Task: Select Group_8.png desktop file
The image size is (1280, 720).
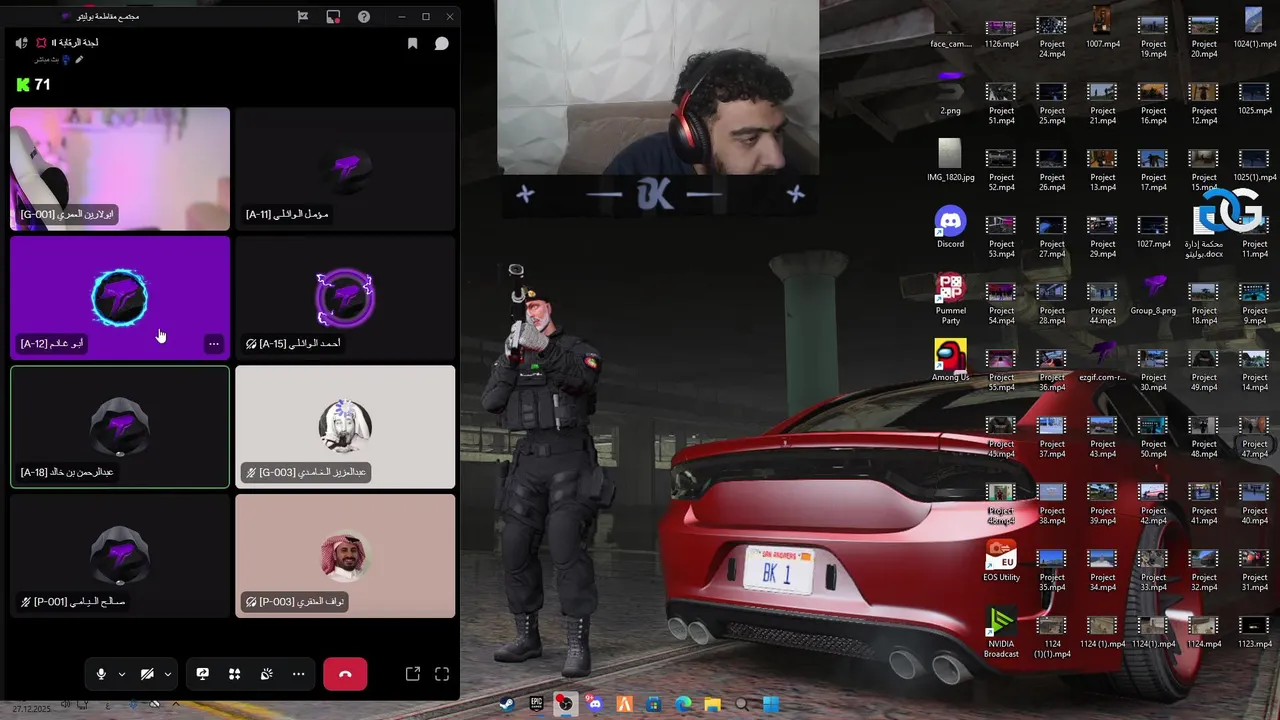Action: pyautogui.click(x=1153, y=294)
